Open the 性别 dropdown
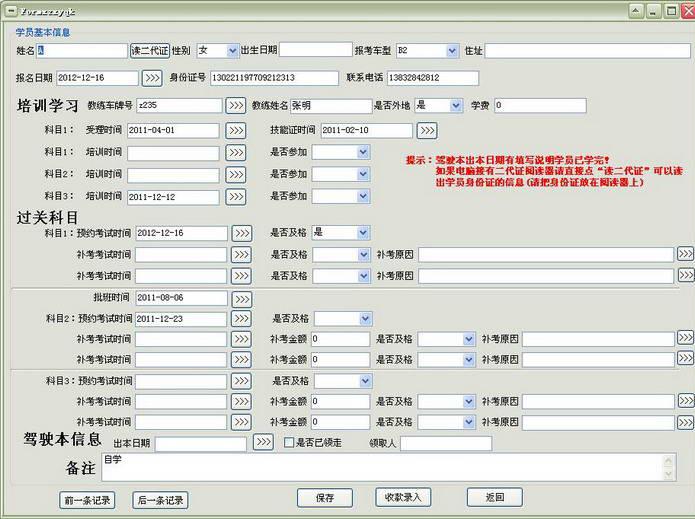Image resolution: width=695 pixels, height=519 pixels. coord(232,51)
